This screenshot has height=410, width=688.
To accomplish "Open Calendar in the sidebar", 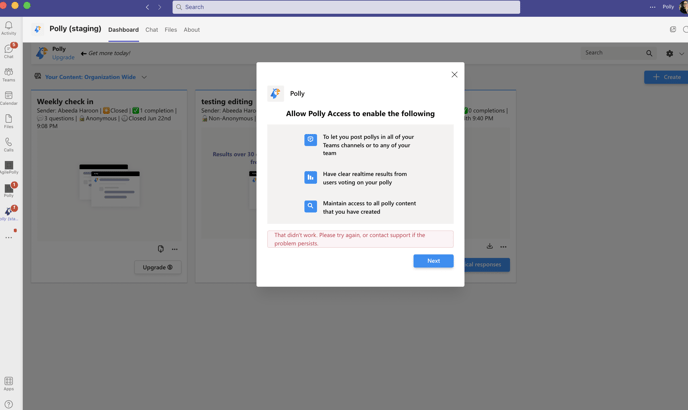I will (8, 98).
